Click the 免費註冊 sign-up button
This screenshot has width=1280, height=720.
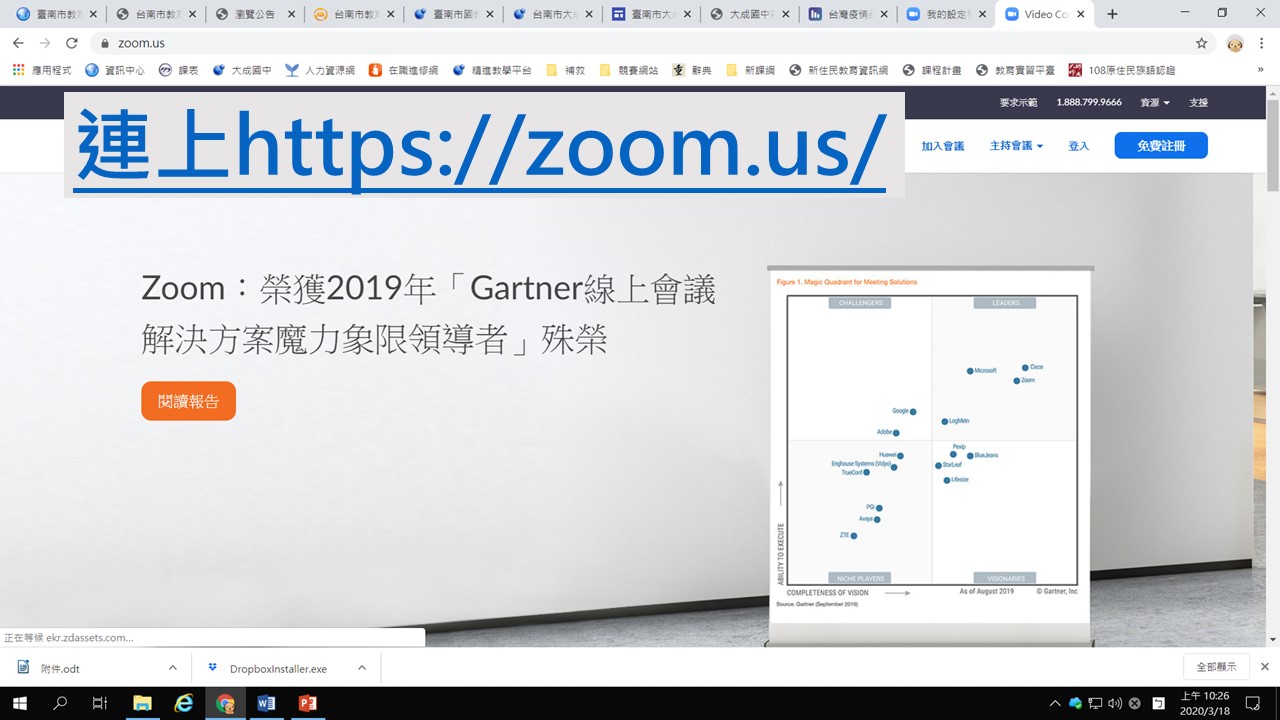[x=1160, y=146]
